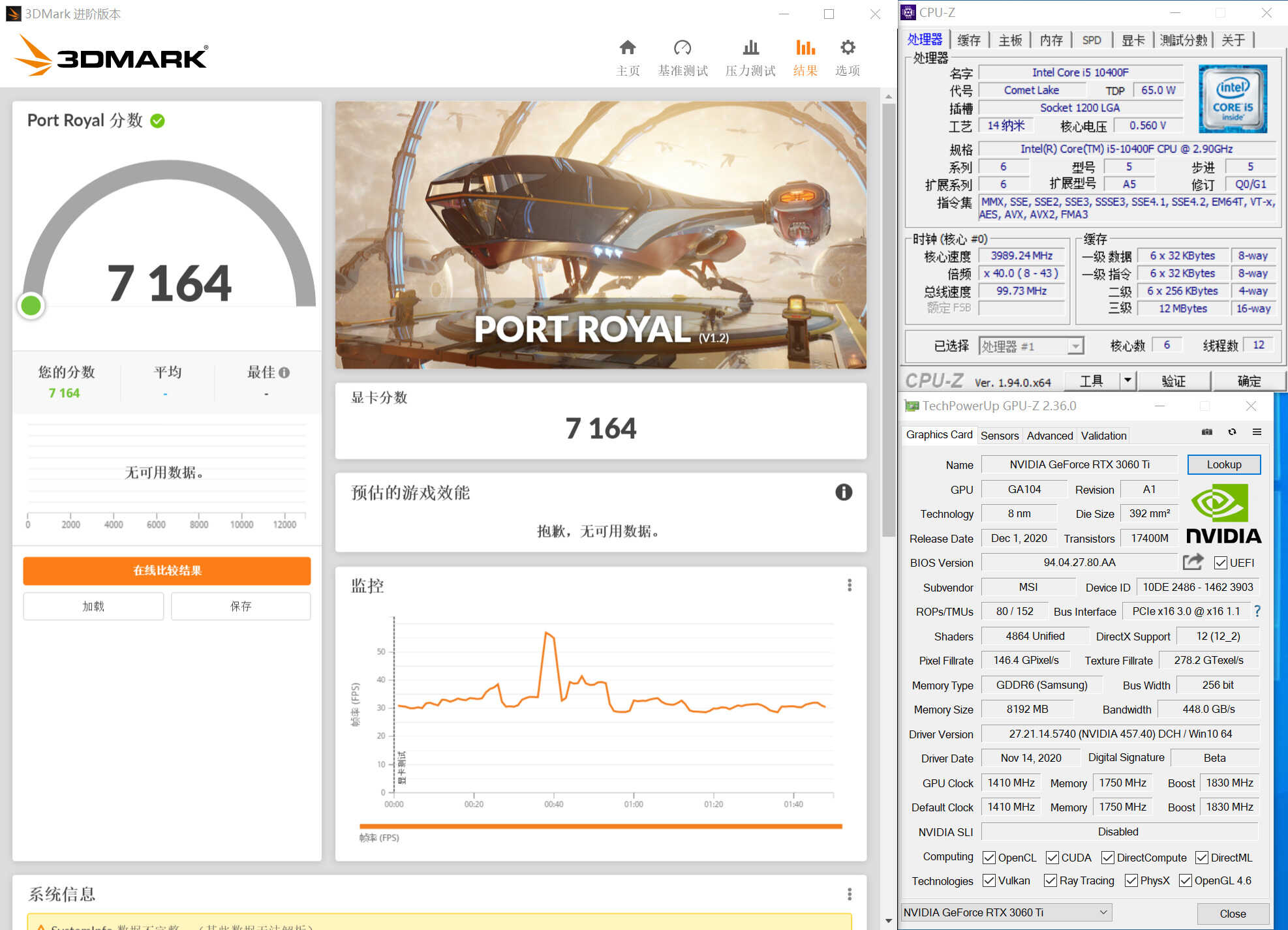Open the system info three-dot menu
Screen dimensions: 1288x930
pyautogui.click(x=850, y=893)
